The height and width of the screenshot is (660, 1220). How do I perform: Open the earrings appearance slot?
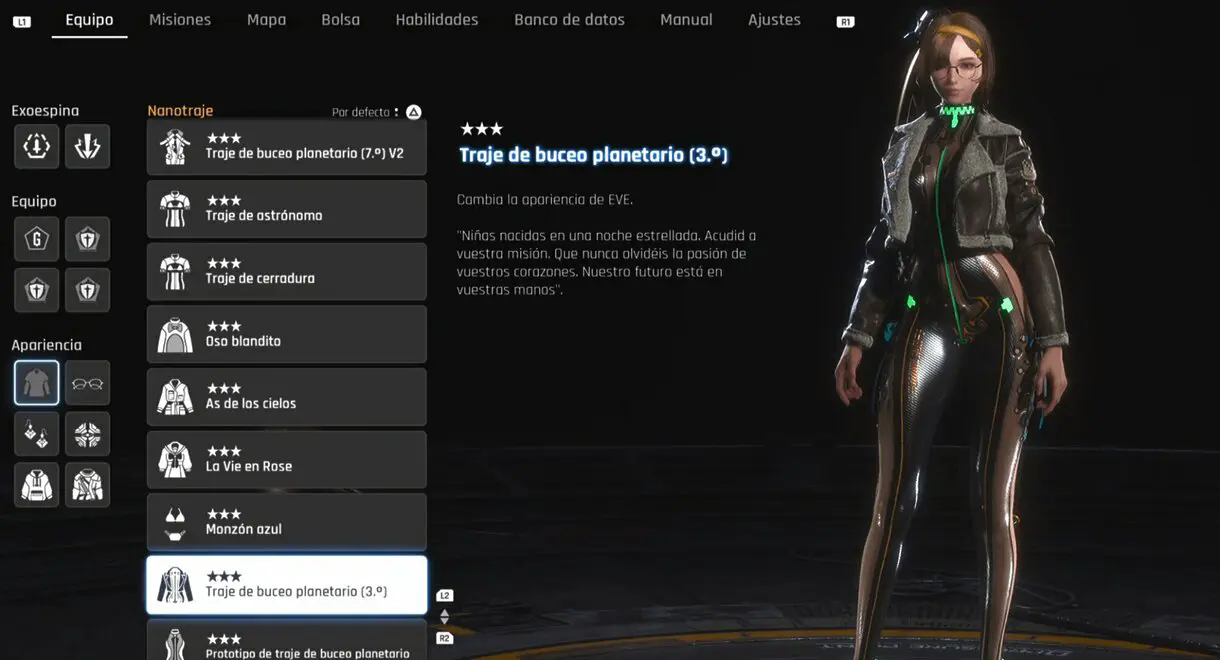36,434
